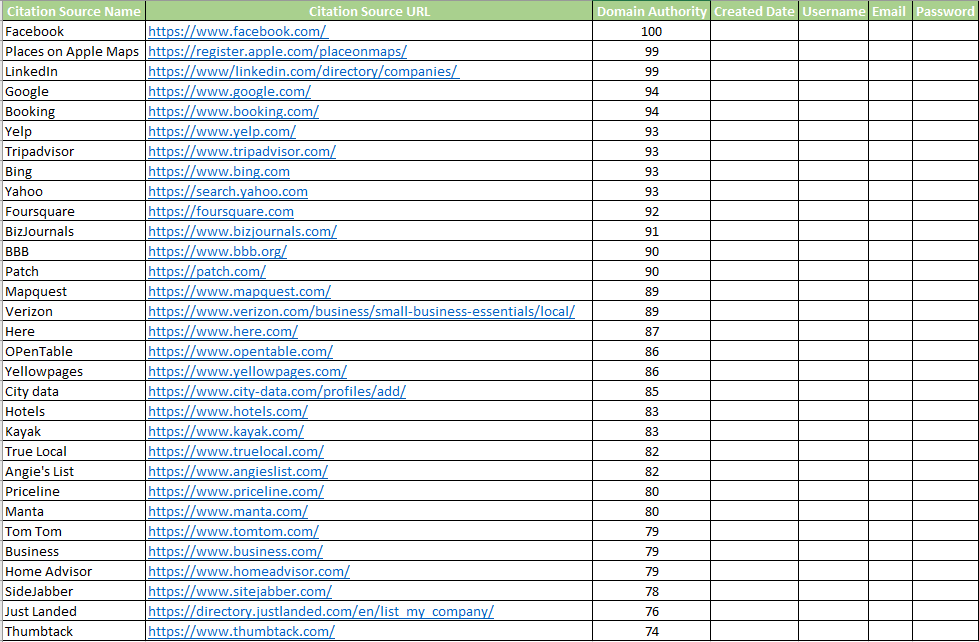This screenshot has width=979, height=642.
Task: Open the mapquest.com link
Action: [239, 291]
